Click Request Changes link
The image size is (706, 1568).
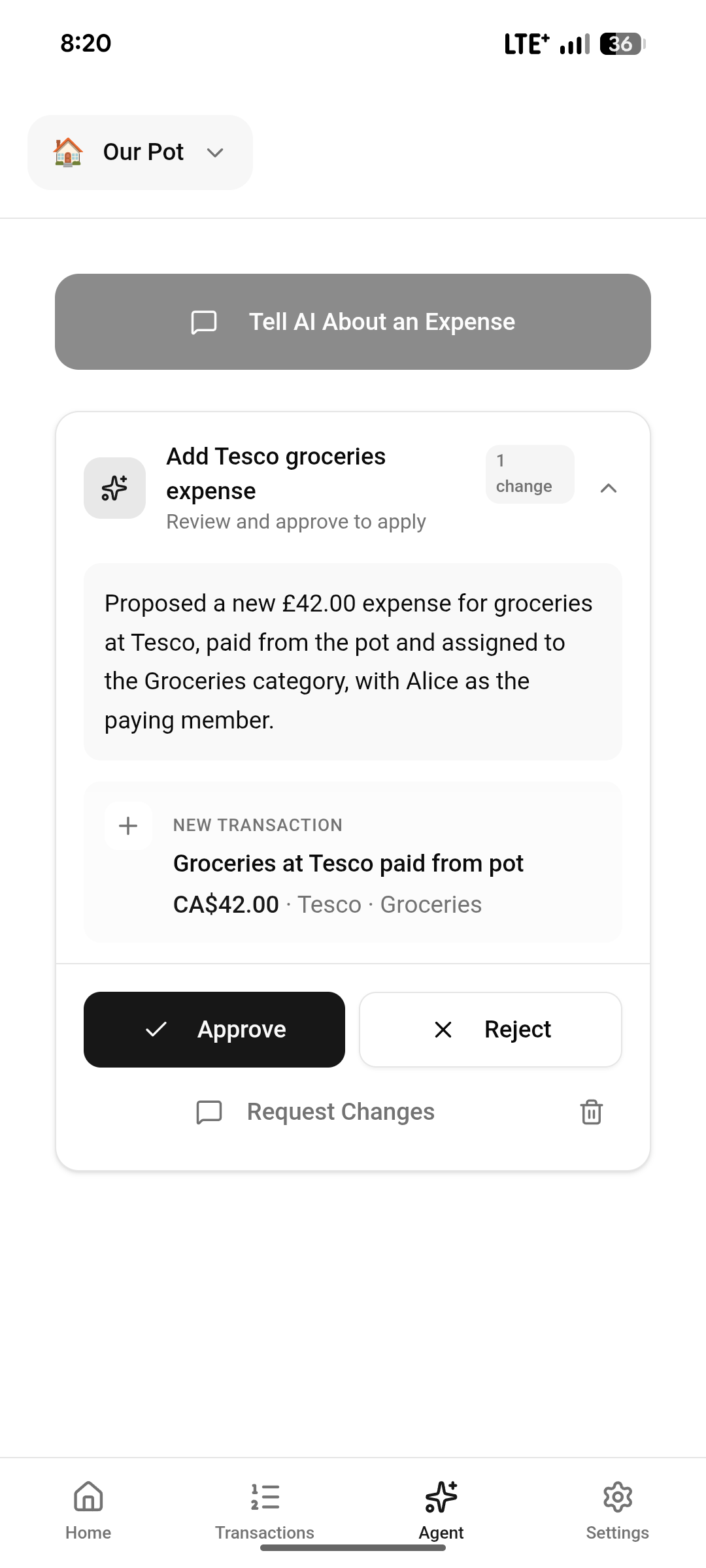point(341,1111)
